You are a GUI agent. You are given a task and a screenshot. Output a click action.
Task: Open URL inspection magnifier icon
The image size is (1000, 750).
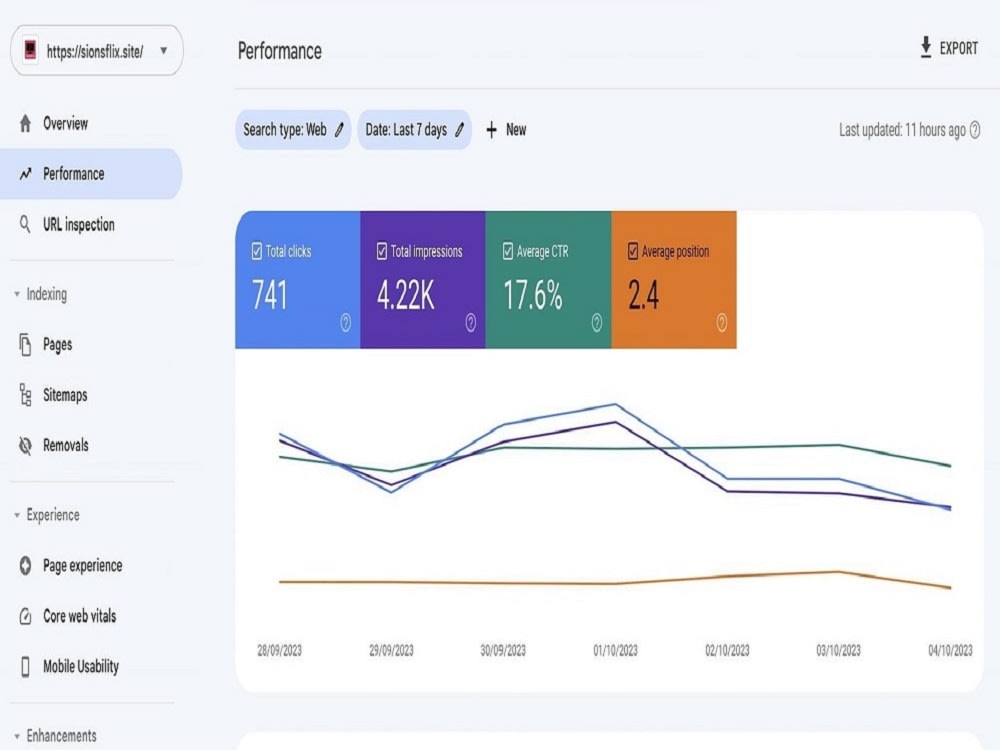tap(25, 224)
